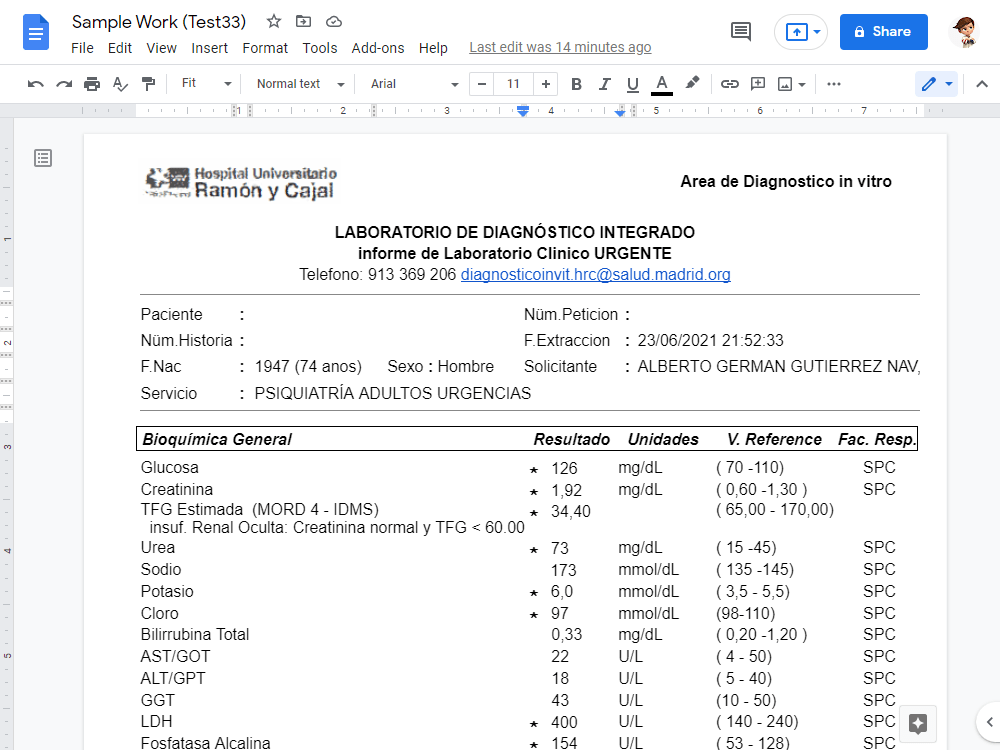The width and height of the screenshot is (1000, 750).
Task: Open the Insert menu
Action: point(209,48)
